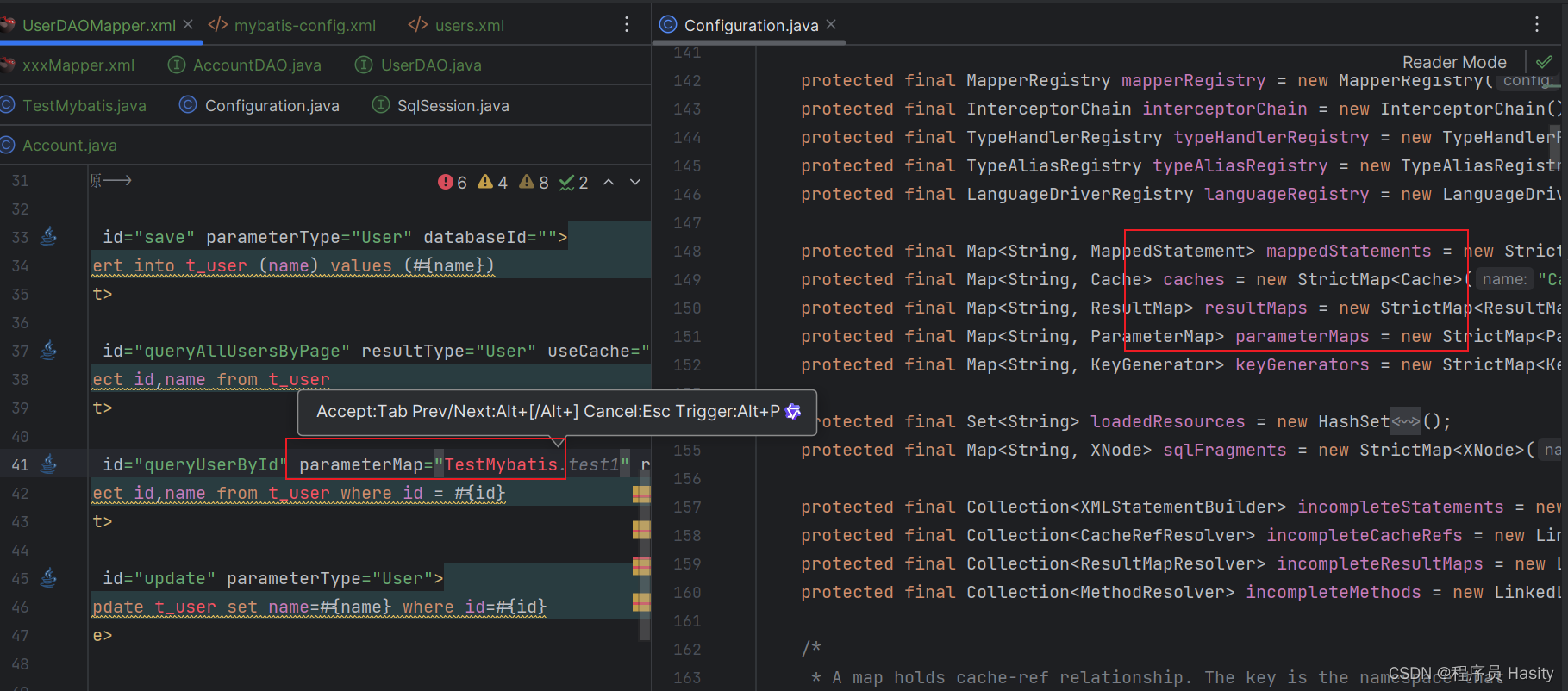Image resolution: width=1568 pixels, height=691 pixels.
Task: Click the incompleteMethods field name
Action: pyautogui.click(x=1333, y=593)
